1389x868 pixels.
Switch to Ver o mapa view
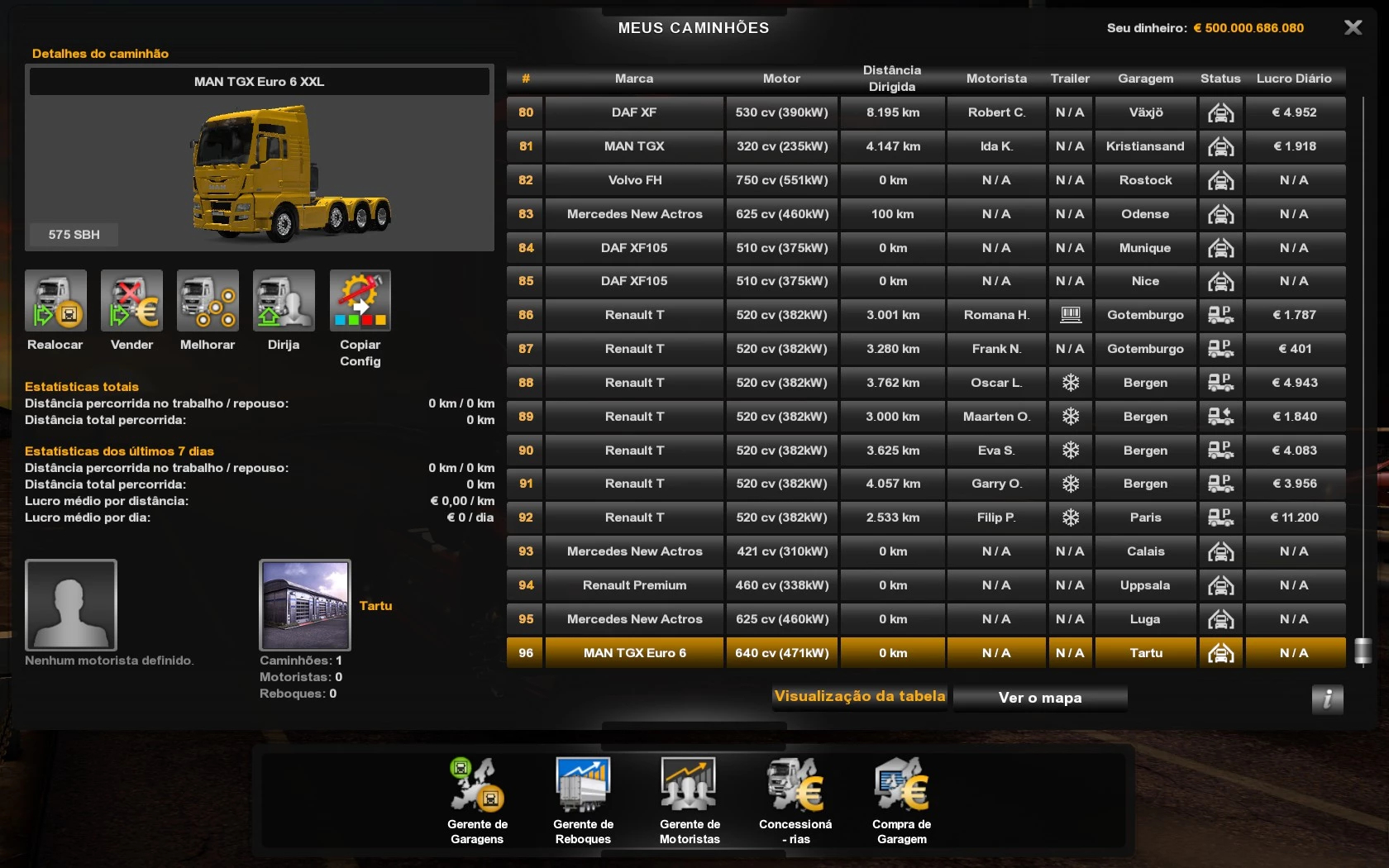point(1039,698)
